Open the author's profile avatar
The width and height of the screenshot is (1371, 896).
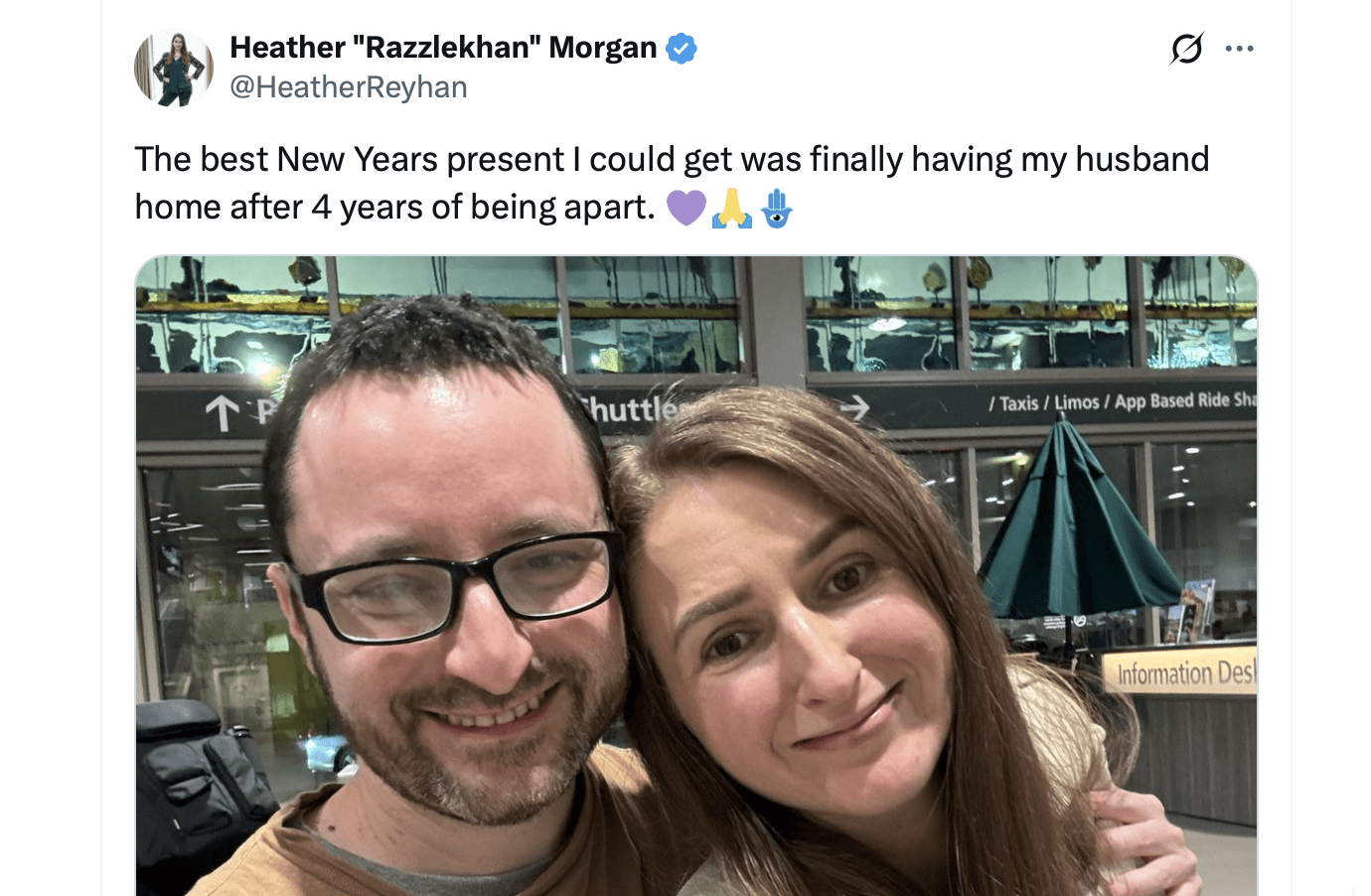pos(174,68)
